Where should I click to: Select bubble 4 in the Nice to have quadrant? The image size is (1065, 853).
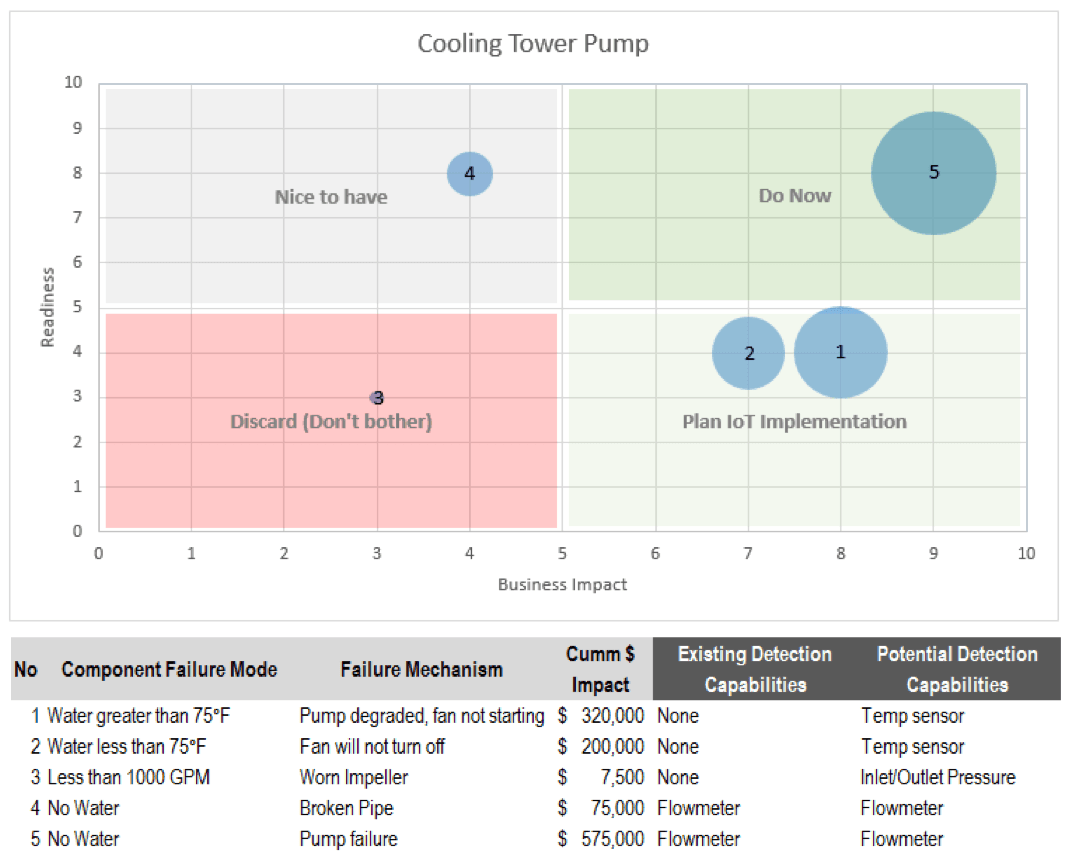click(x=468, y=173)
